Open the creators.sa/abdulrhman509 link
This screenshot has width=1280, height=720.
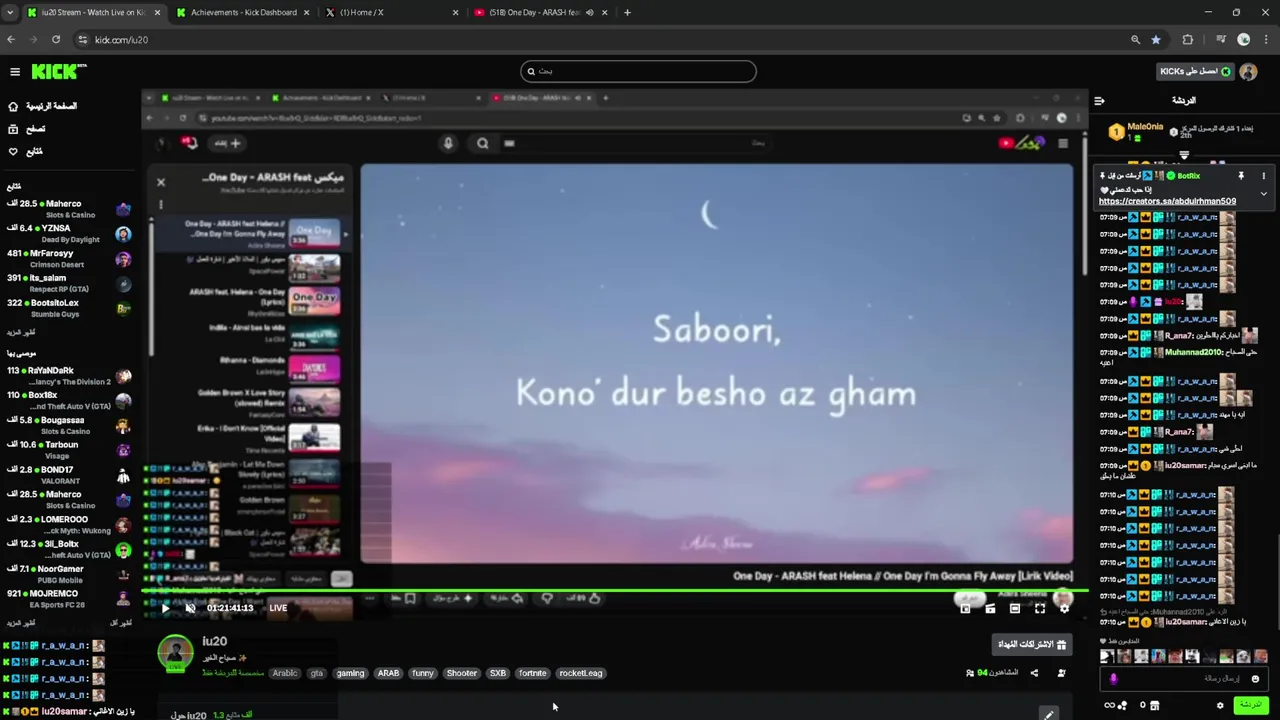(1167, 201)
